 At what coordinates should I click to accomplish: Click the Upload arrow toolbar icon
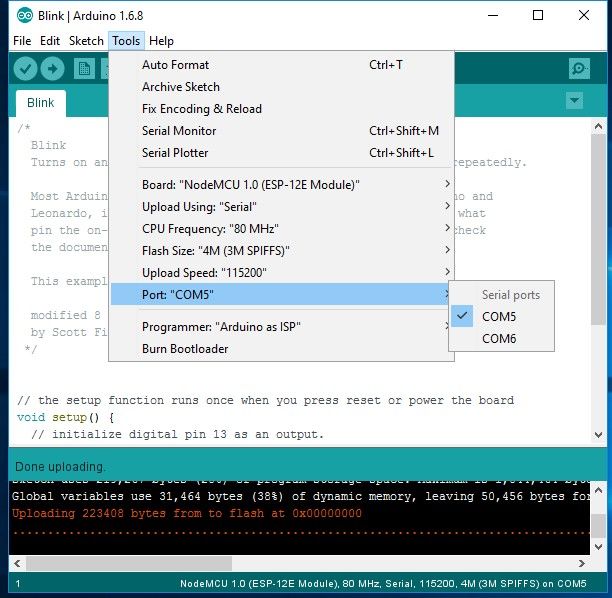(x=52, y=69)
